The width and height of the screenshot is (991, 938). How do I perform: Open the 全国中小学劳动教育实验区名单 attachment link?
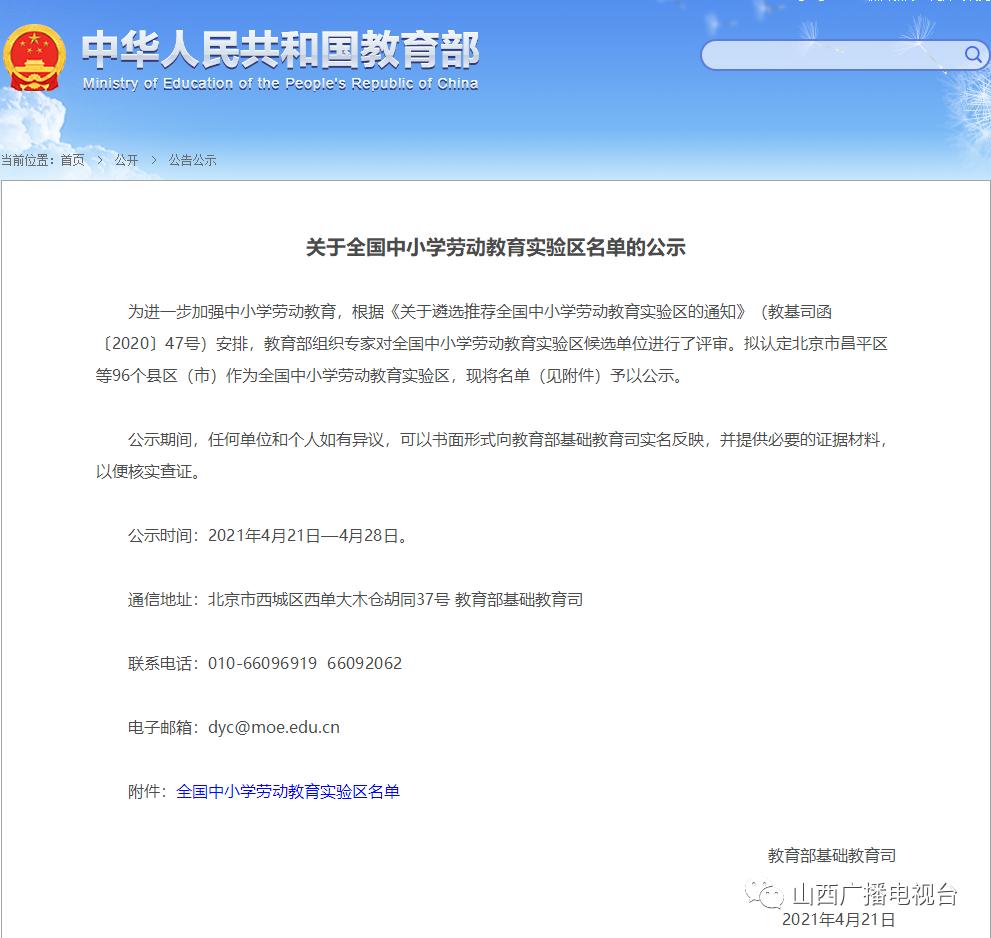point(289,791)
